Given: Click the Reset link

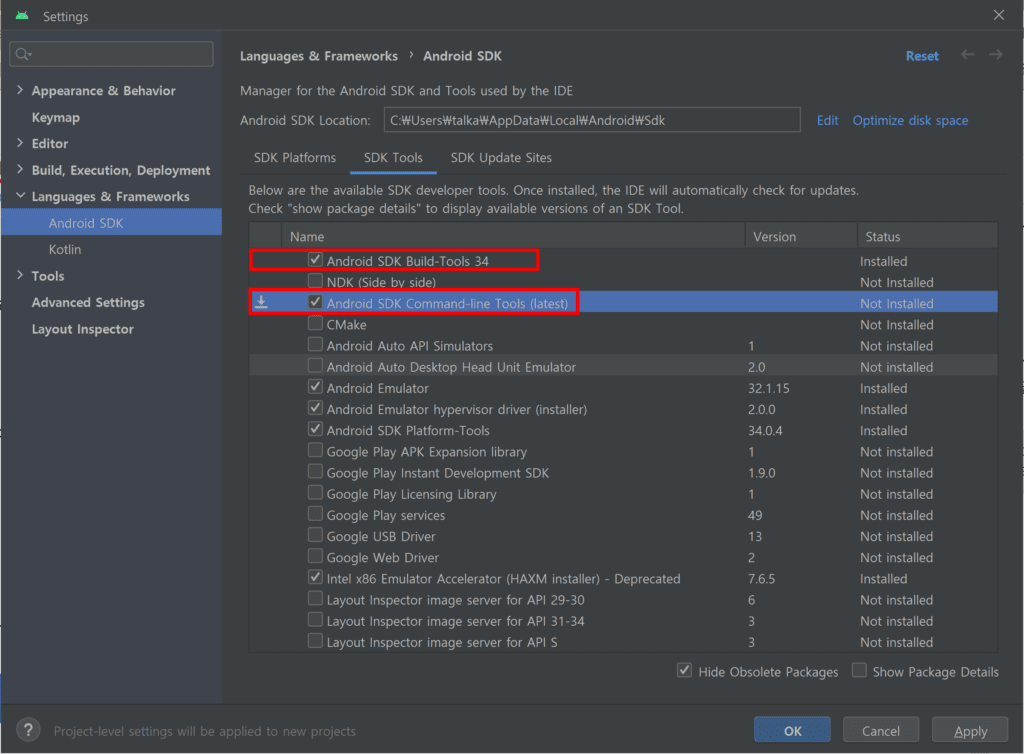Looking at the screenshot, I should pyautogui.click(x=922, y=56).
